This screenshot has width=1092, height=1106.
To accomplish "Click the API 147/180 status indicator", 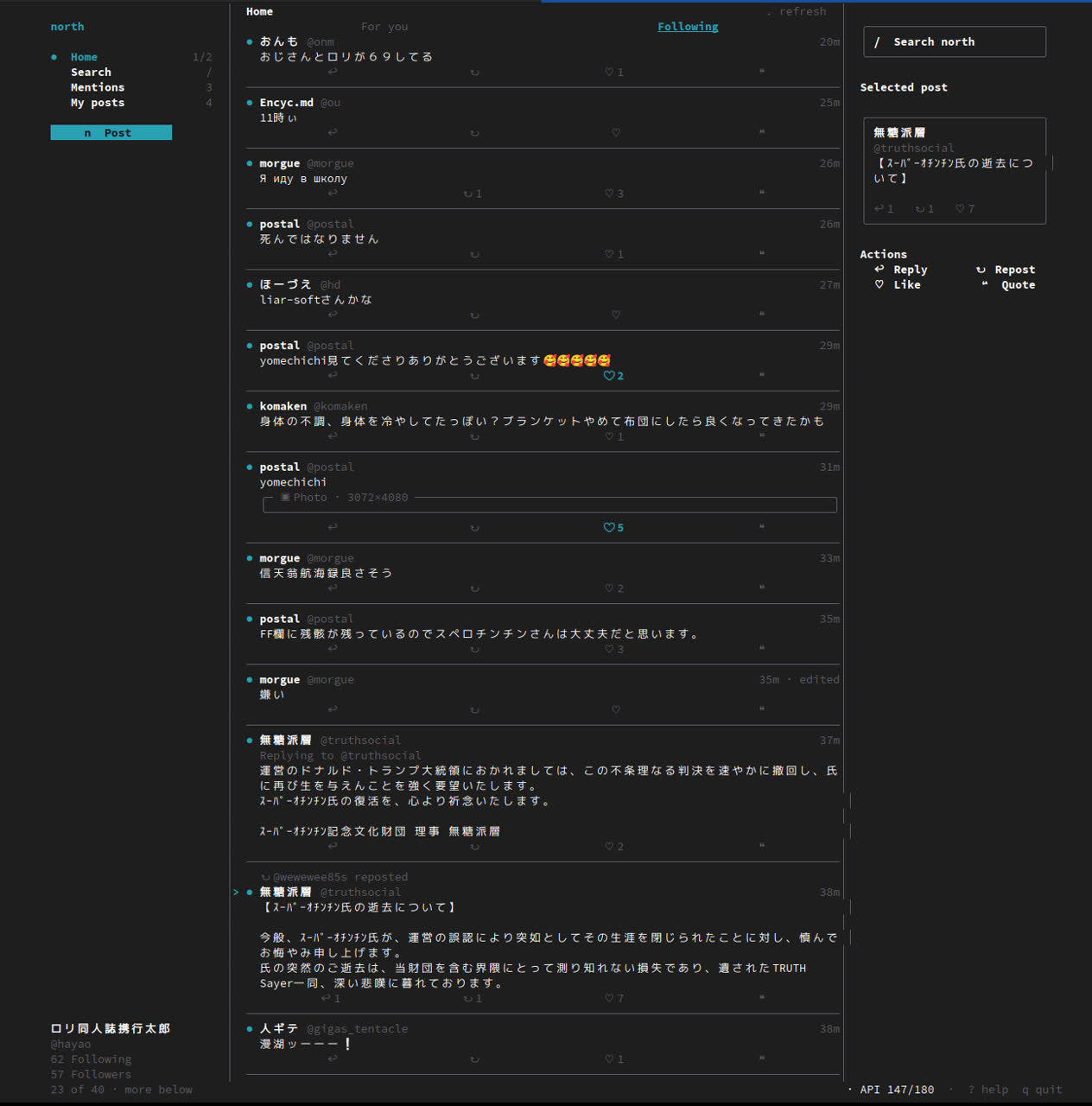I will tap(897, 1090).
